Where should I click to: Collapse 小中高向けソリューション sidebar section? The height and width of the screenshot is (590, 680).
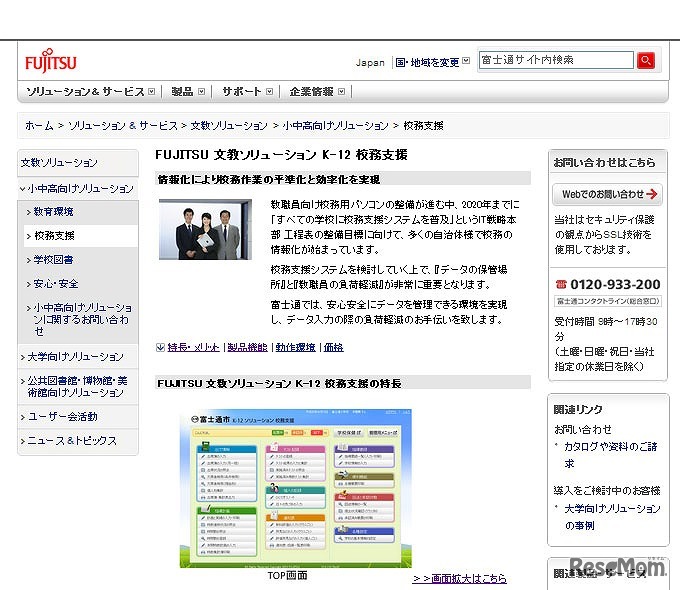[x=77, y=189]
